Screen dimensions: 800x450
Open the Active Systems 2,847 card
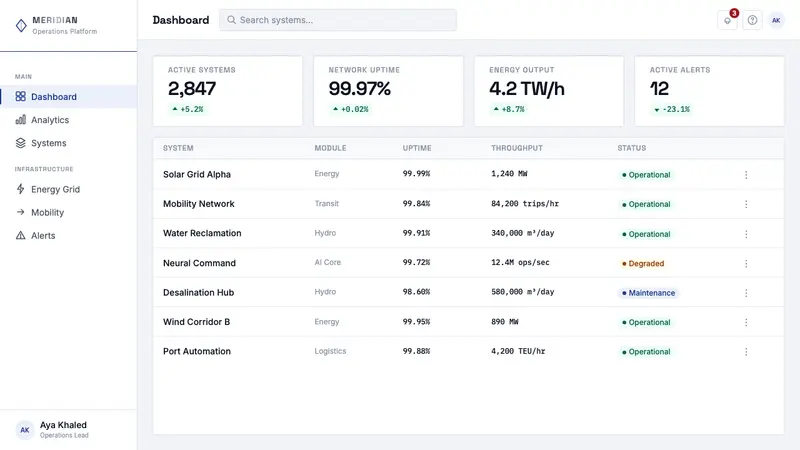tap(228, 91)
